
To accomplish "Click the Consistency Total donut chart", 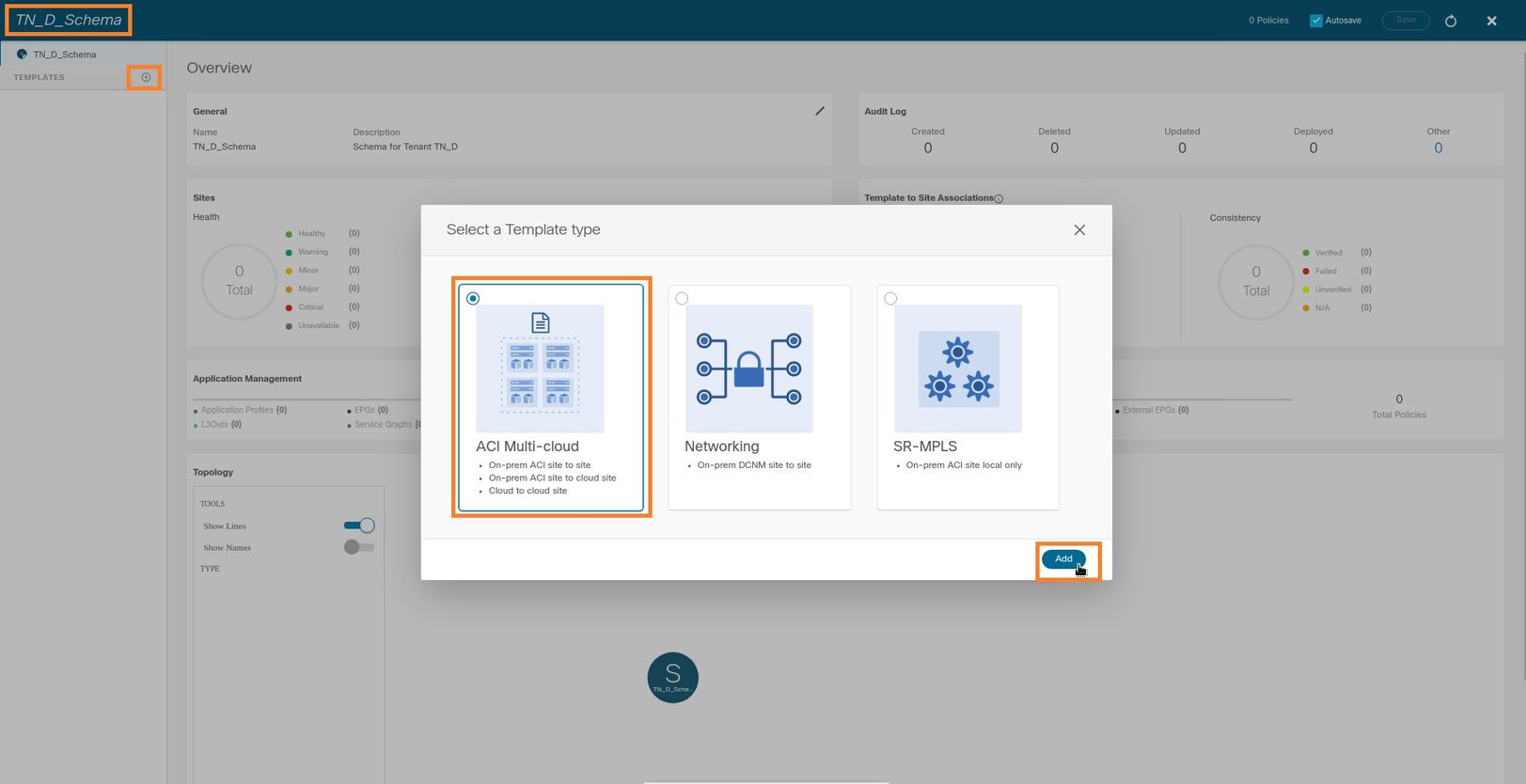I will click(x=1256, y=282).
